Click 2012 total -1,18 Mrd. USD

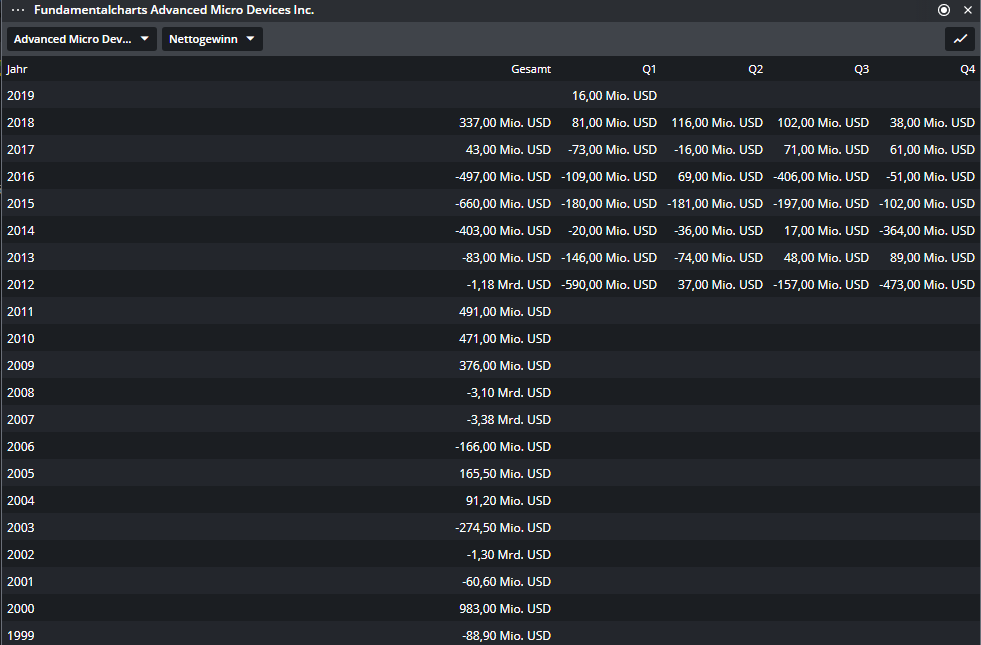tap(509, 284)
